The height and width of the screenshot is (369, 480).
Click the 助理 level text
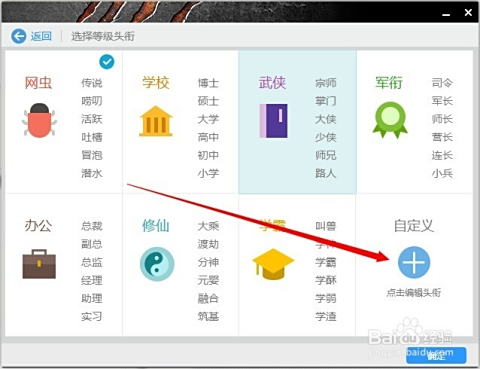92,298
